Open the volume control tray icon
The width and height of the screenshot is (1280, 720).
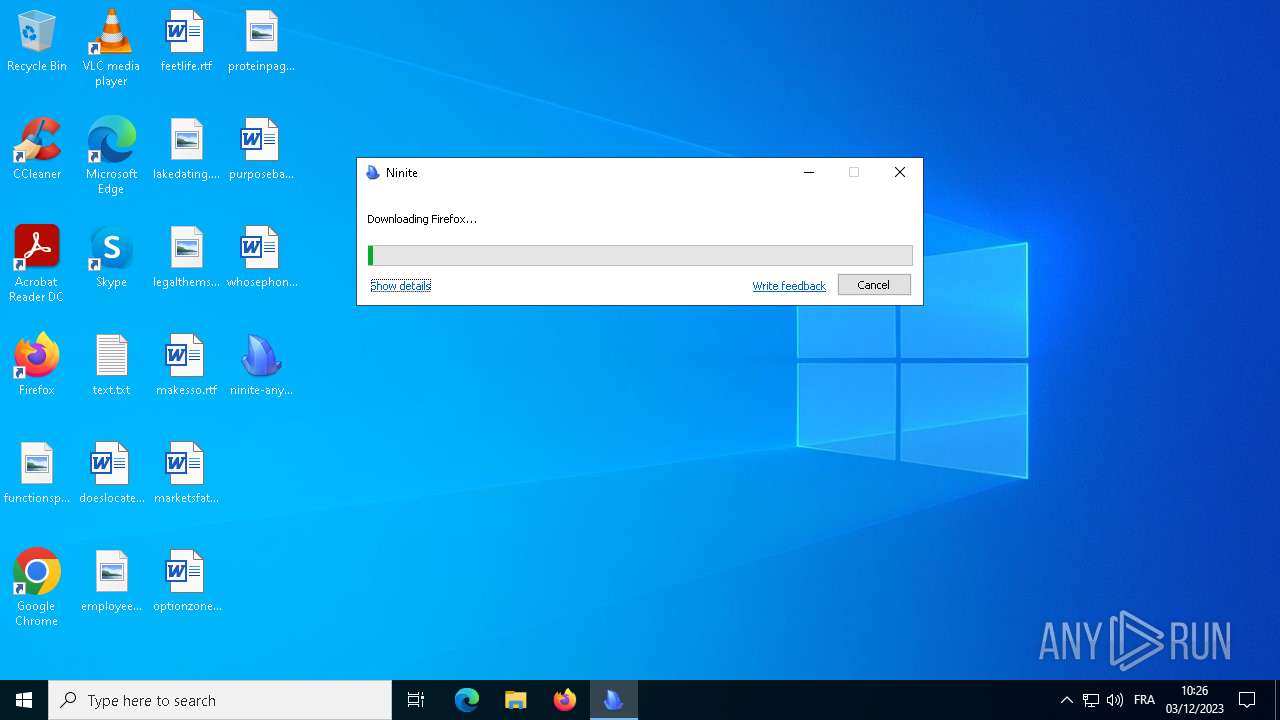click(1115, 700)
